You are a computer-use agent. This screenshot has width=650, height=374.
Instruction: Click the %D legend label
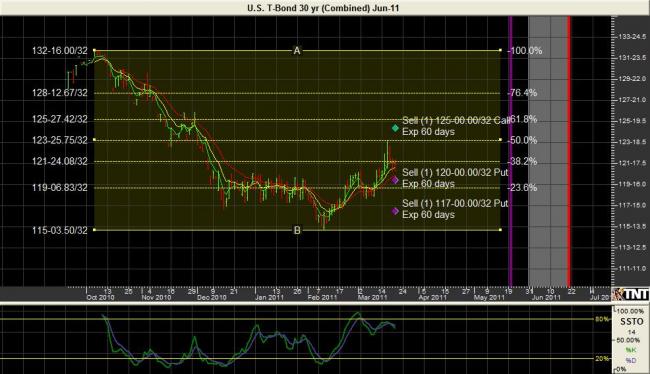[631, 360]
